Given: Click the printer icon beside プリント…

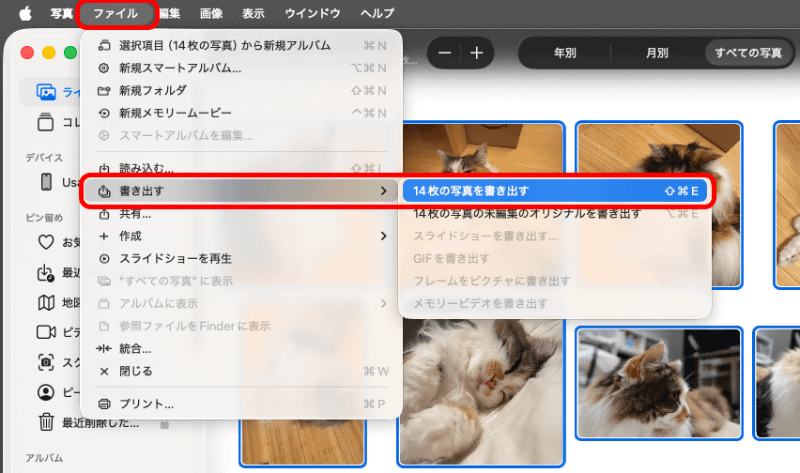Looking at the screenshot, I should pos(104,404).
